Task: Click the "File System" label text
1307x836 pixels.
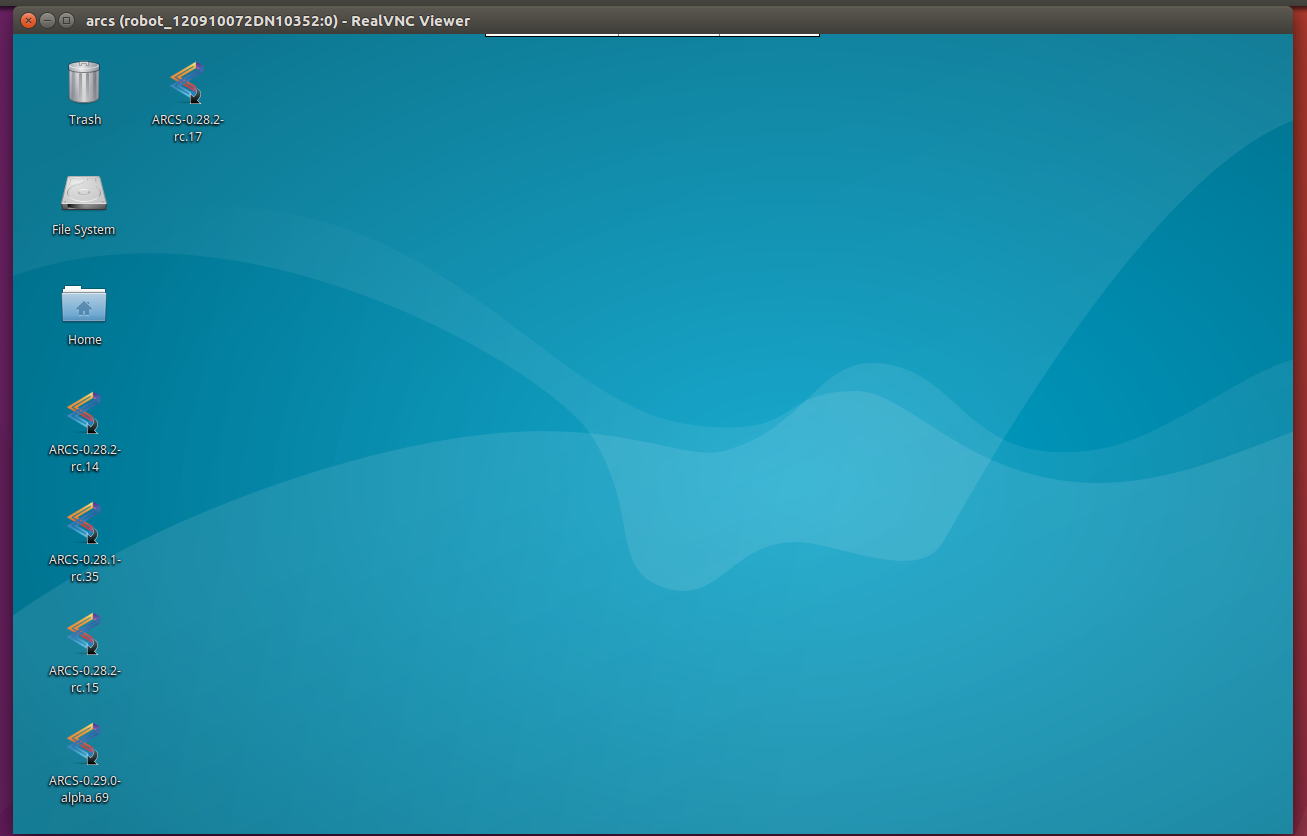Action: [x=84, y=230]
